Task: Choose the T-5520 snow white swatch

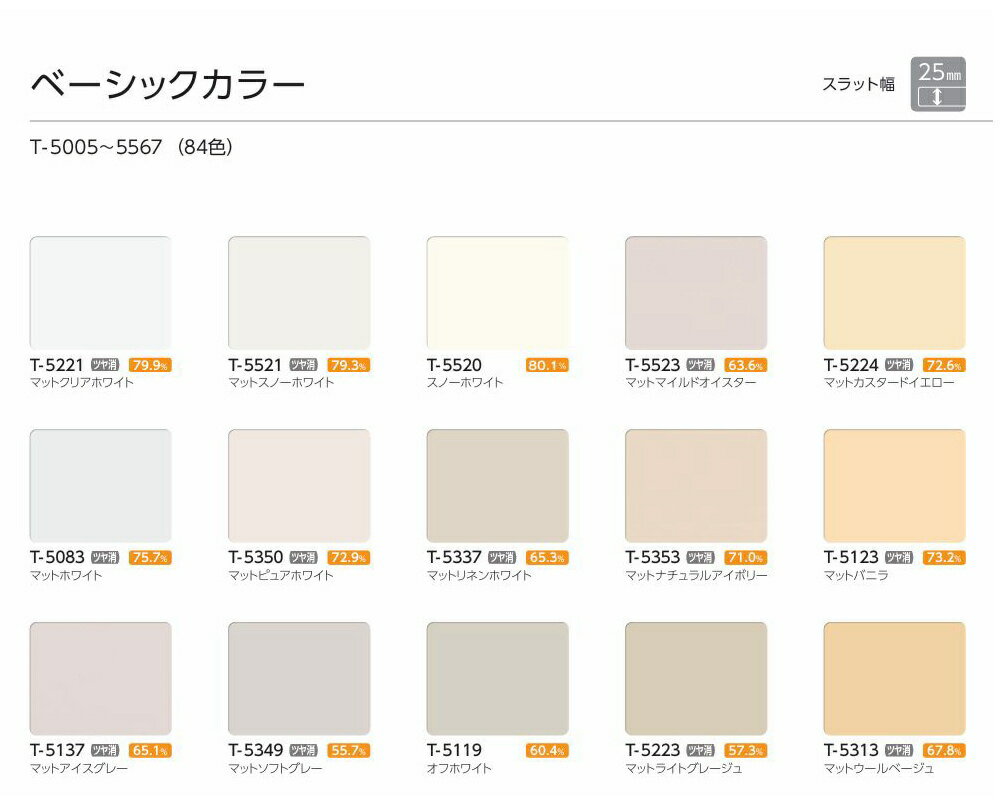Action: pos(497,293)
